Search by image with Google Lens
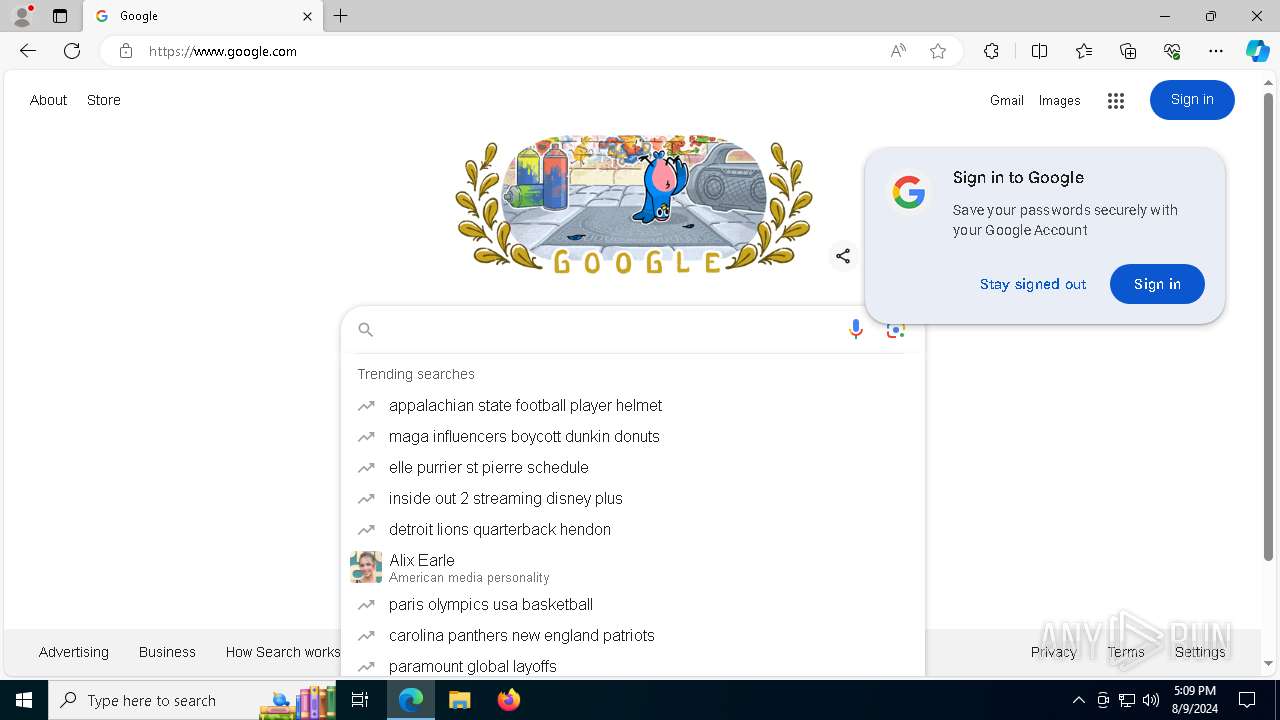 tap(895, 330)
